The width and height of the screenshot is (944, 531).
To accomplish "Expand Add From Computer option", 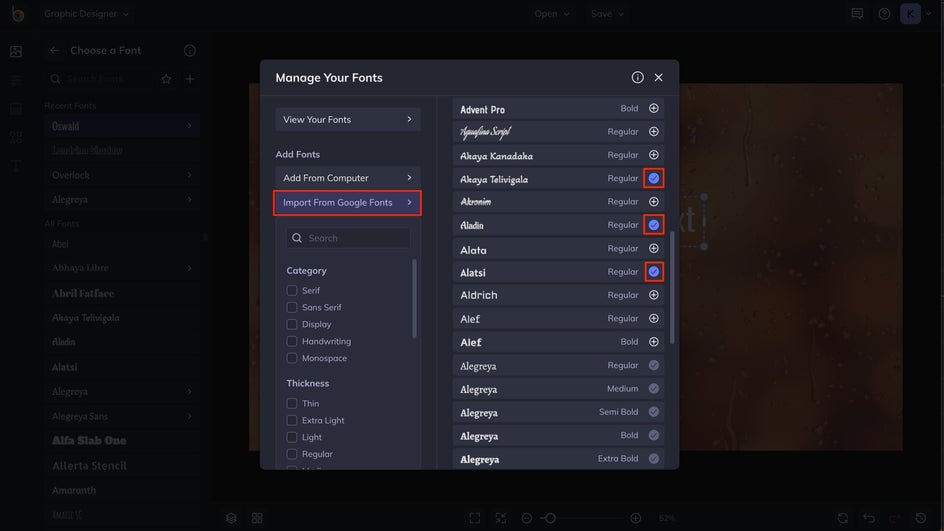I will [347, 178].
